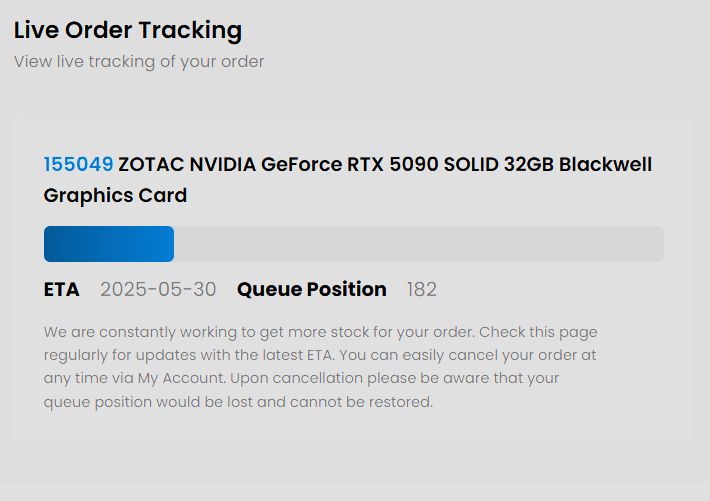Click the 'View live tracking of your order' subtitle
Image resolution: width=710 pixels, height=501 pixels.
coord(139,61)
